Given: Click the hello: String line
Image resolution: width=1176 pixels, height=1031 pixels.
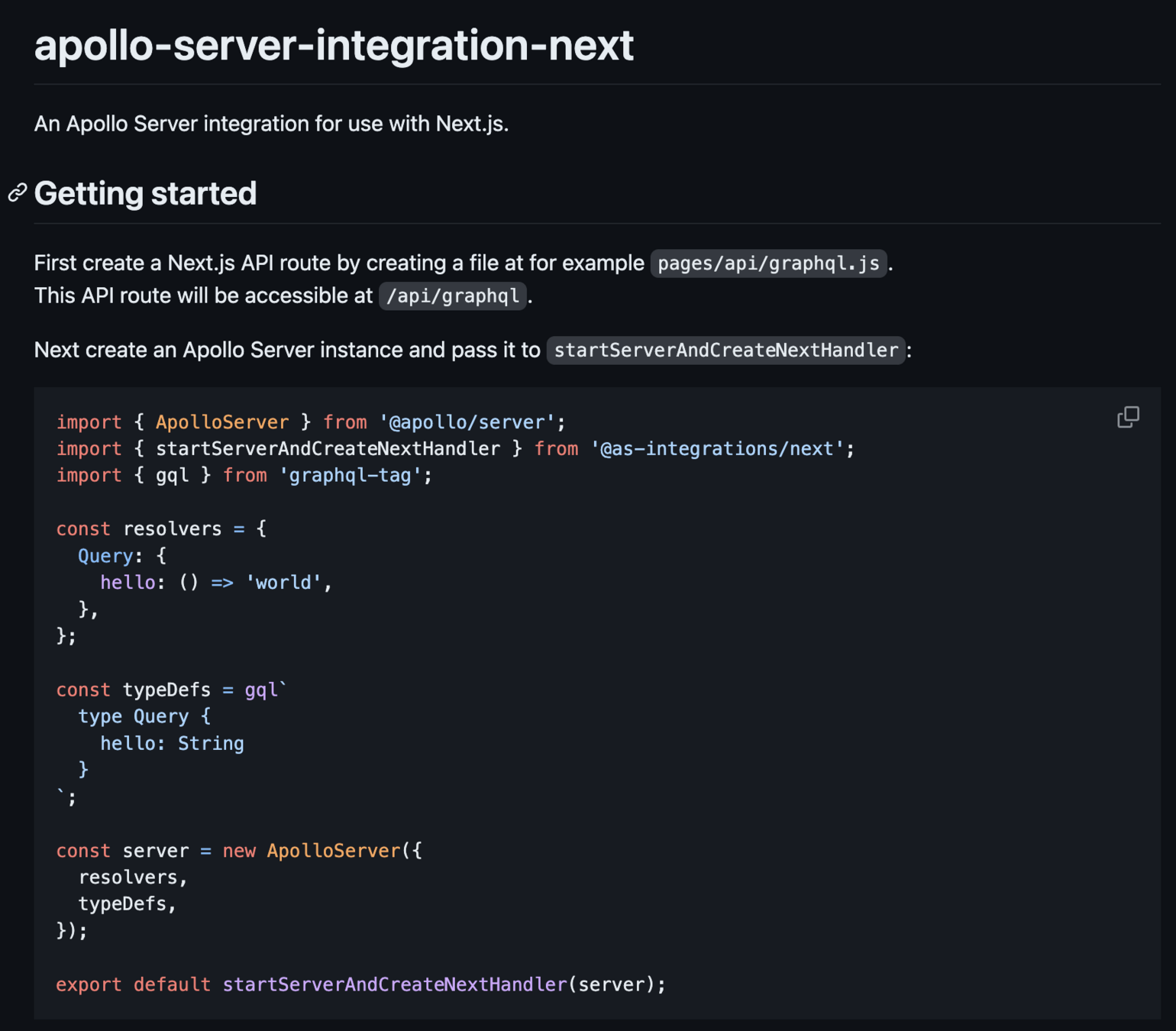Looking at the screenshot, I should (172, 744).
